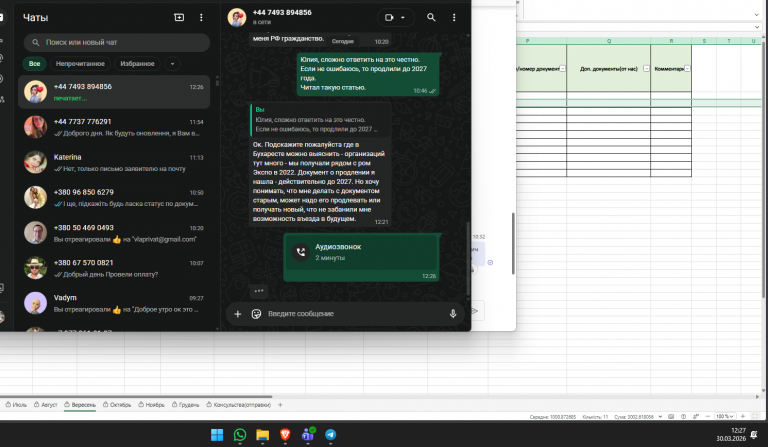Select the Все chat filter

click(x=34, y=64)
